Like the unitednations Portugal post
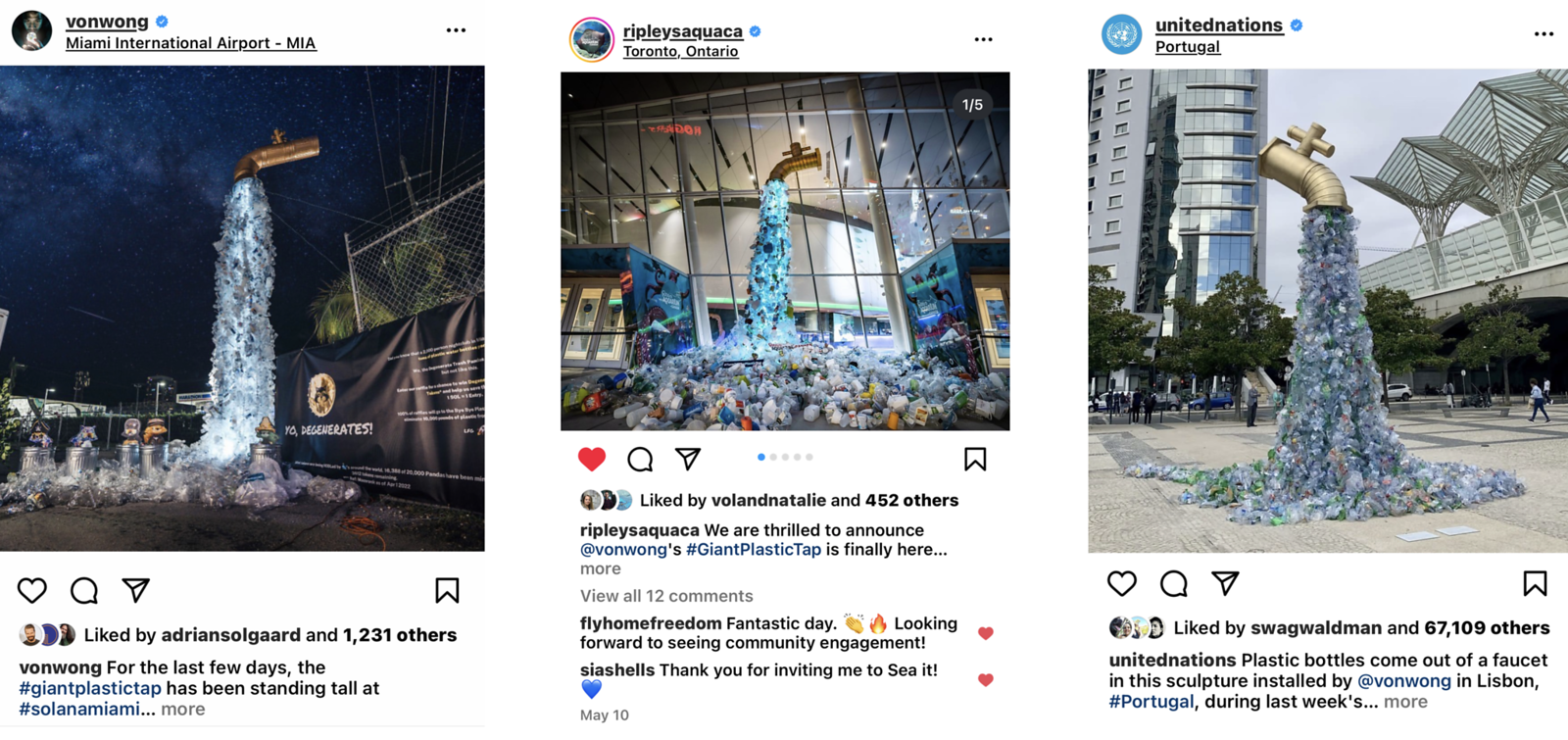Screen dimensions: 1568x740 click(x=1122, y=583)
